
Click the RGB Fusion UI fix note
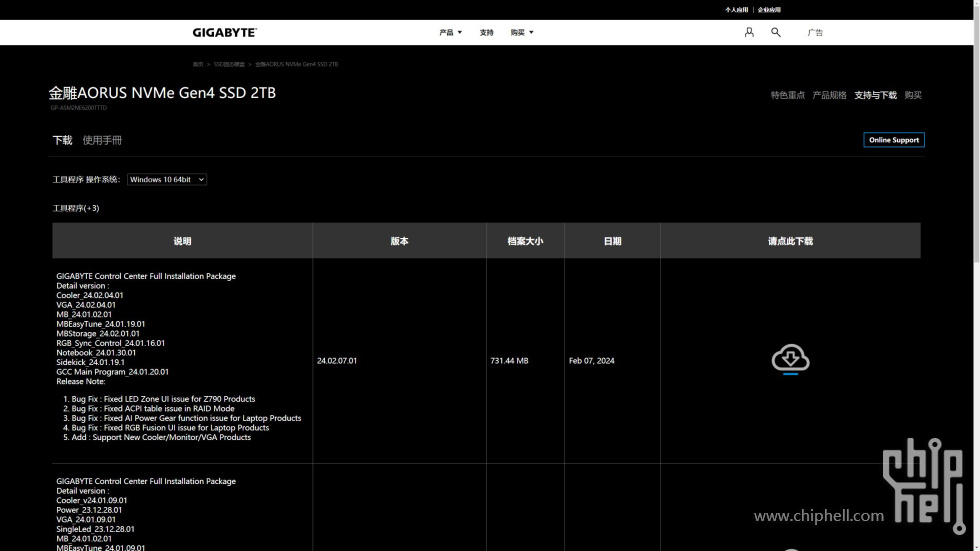click(x=170, y=428)
